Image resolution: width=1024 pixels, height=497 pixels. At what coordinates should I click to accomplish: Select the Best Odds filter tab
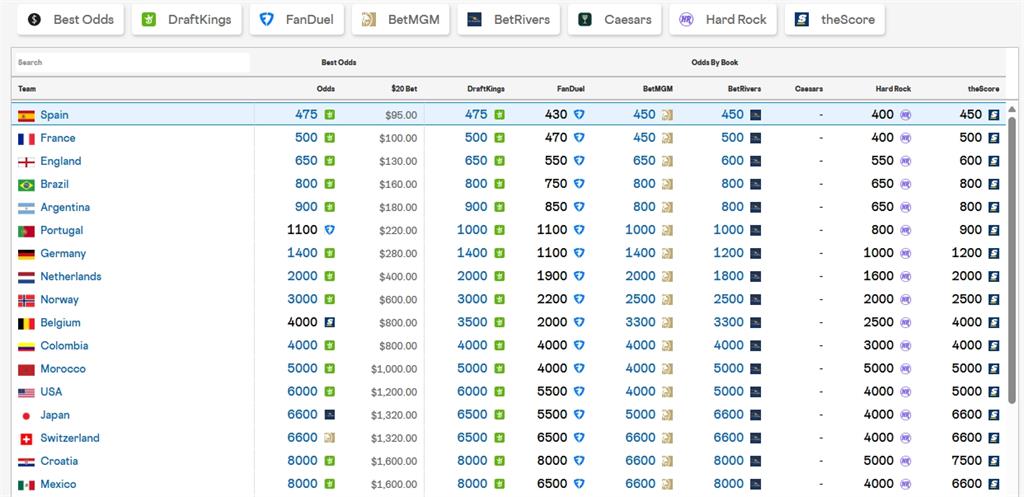[71, 20]
